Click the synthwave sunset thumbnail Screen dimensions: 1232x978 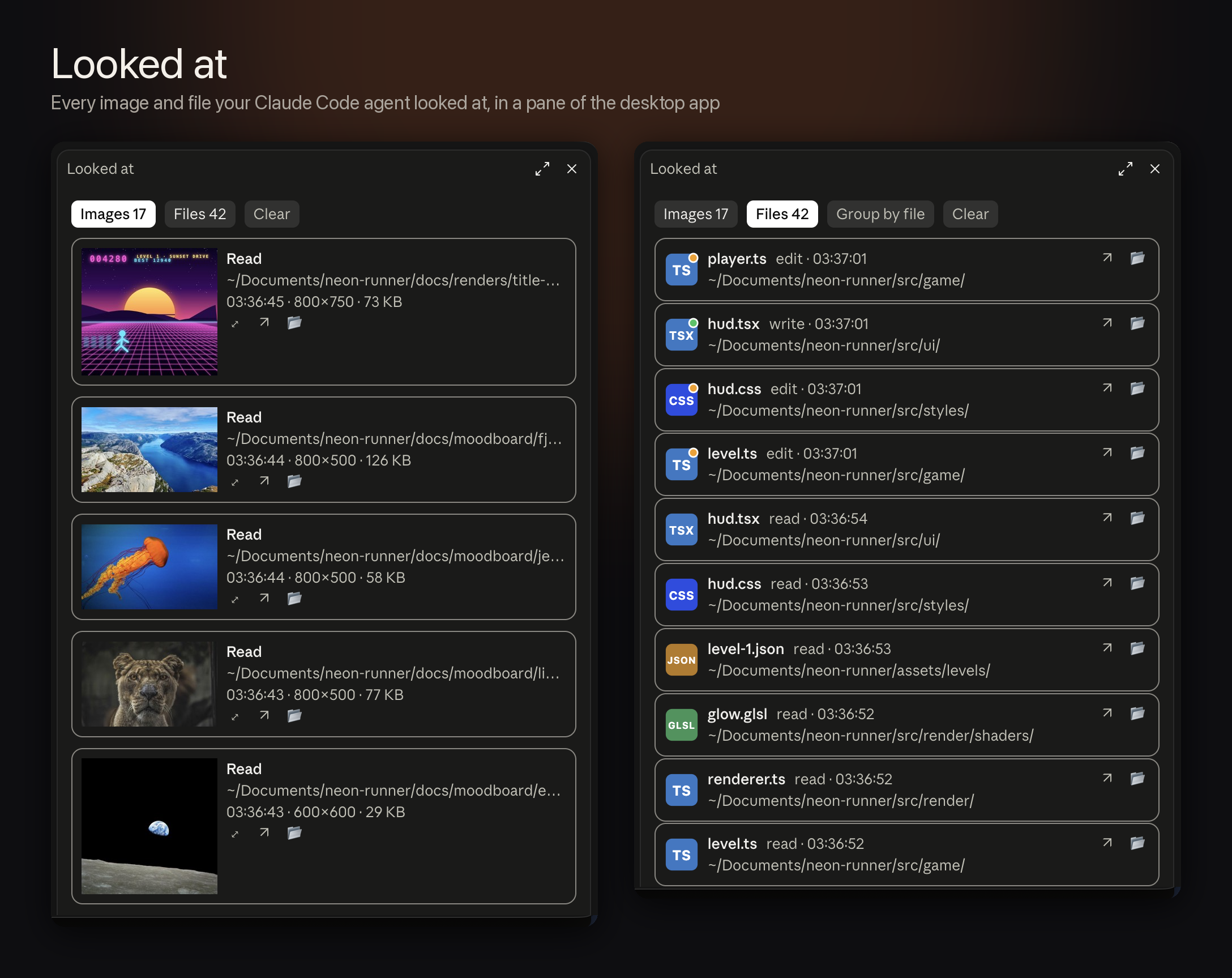point(149,311)
